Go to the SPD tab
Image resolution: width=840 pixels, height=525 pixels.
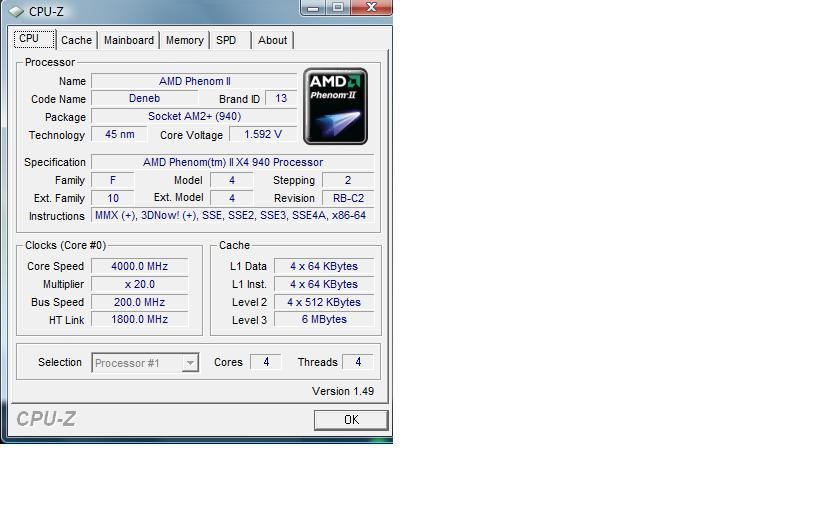(226, 40)
